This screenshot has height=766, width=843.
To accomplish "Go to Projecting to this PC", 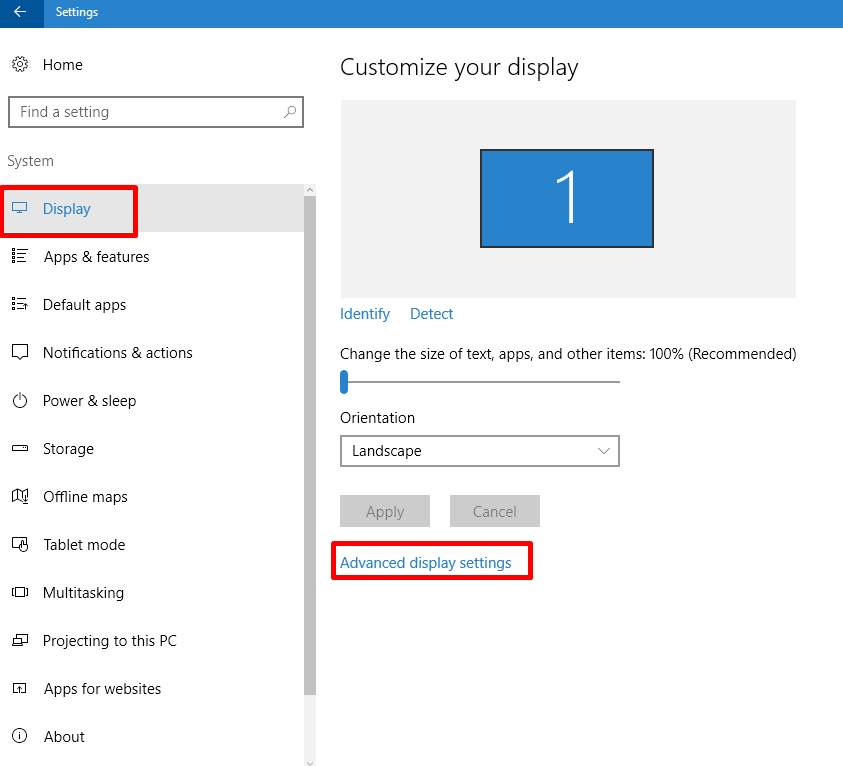I will point(109,641).
